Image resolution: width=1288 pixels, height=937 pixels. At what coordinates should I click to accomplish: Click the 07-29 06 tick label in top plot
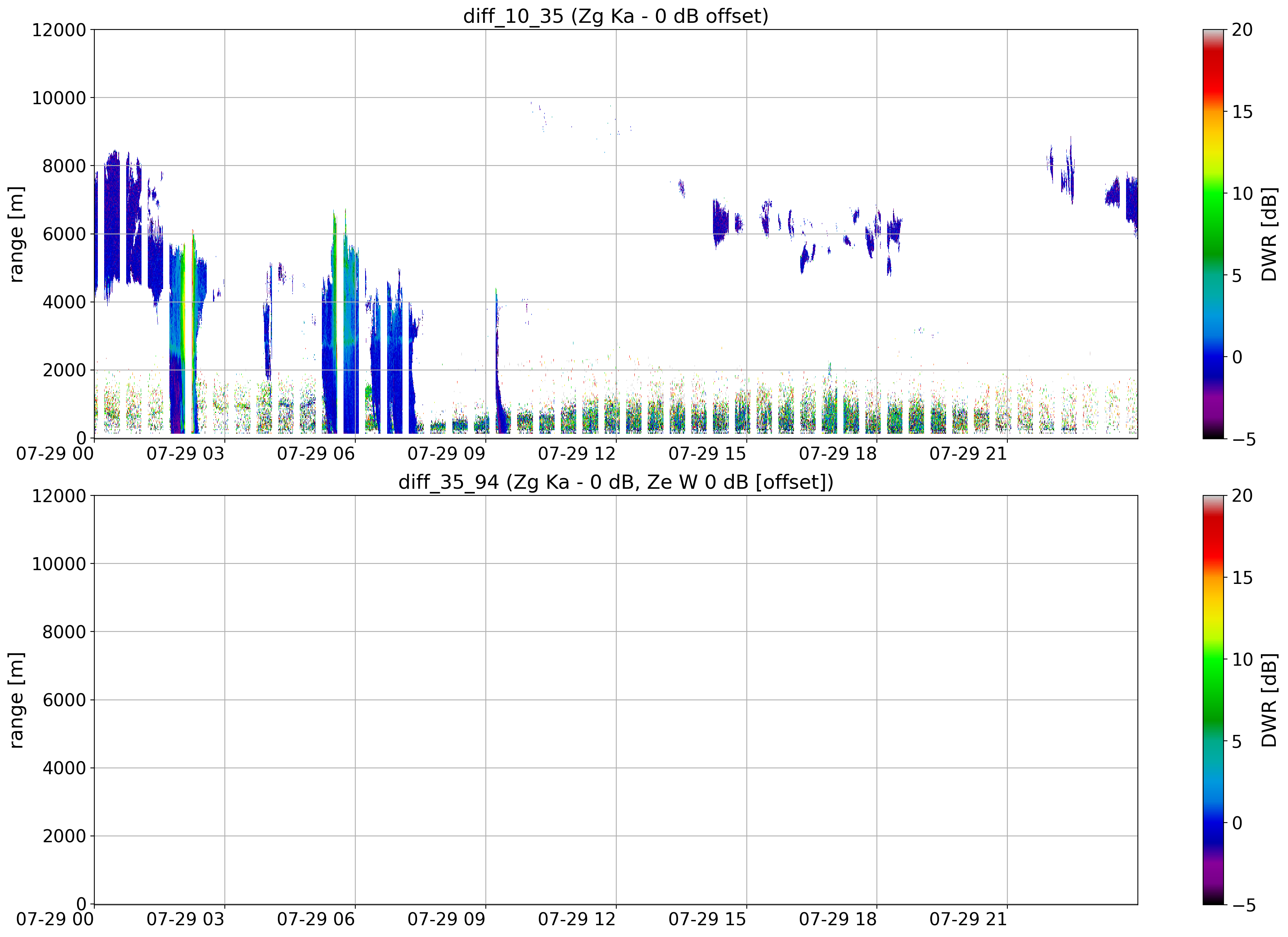316,453
